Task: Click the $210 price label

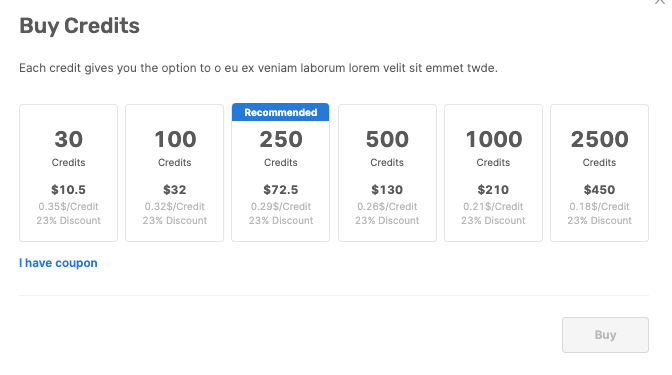Action: (x=493, y=189)
